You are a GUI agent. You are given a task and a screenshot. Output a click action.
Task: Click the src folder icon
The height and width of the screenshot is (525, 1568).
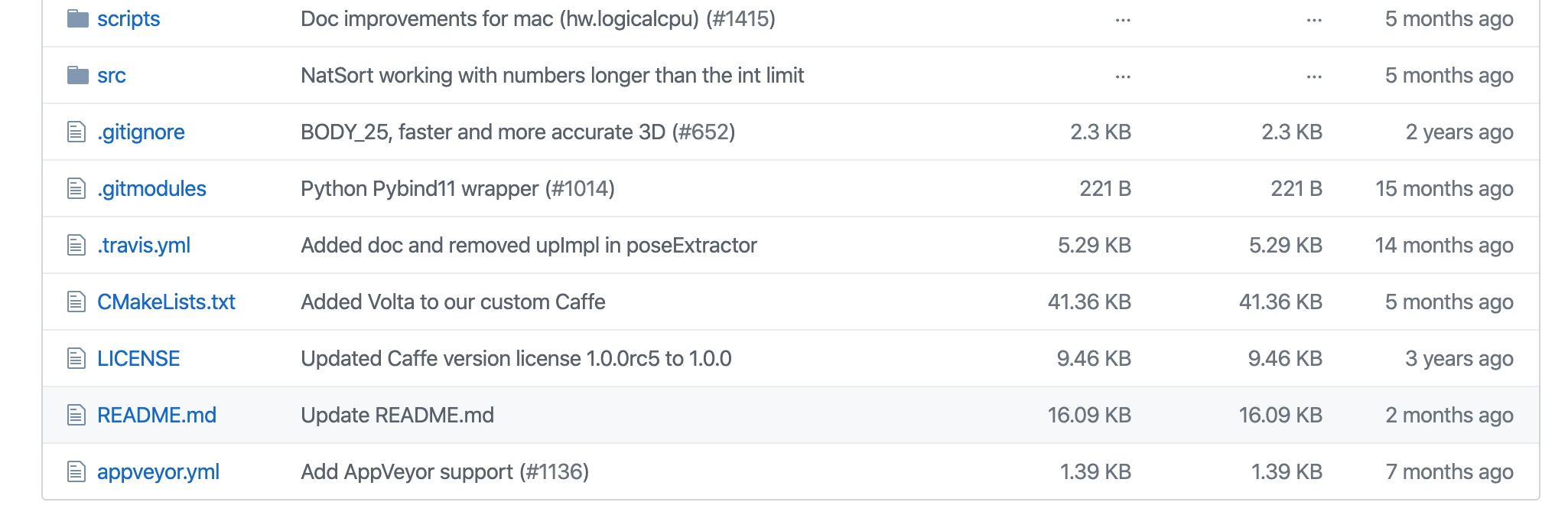tap(77, 75)
